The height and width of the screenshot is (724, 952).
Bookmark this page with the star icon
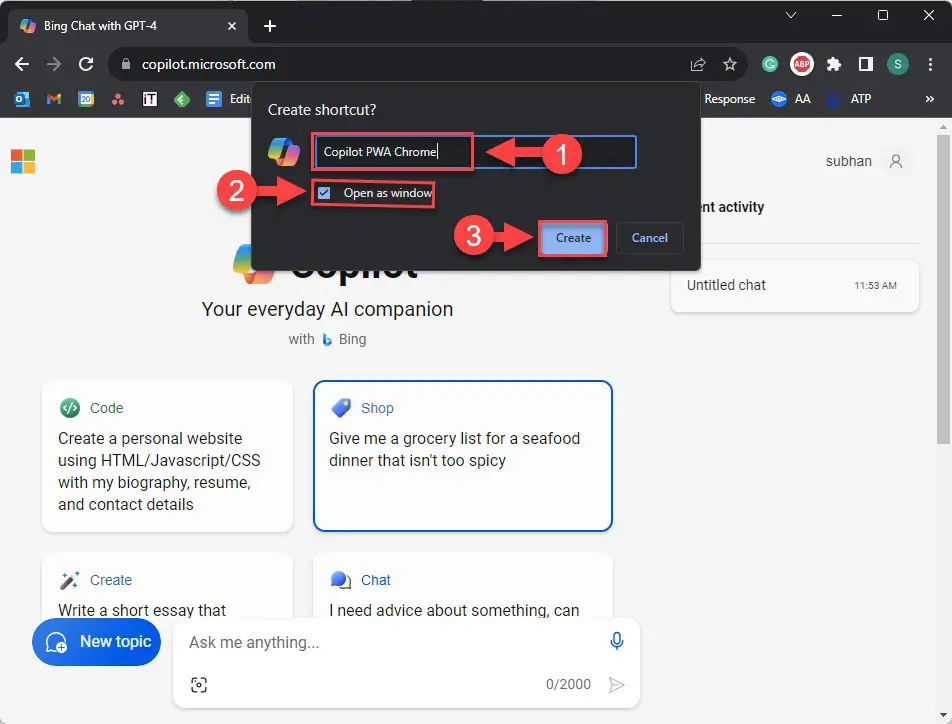[x=730, y=64]
